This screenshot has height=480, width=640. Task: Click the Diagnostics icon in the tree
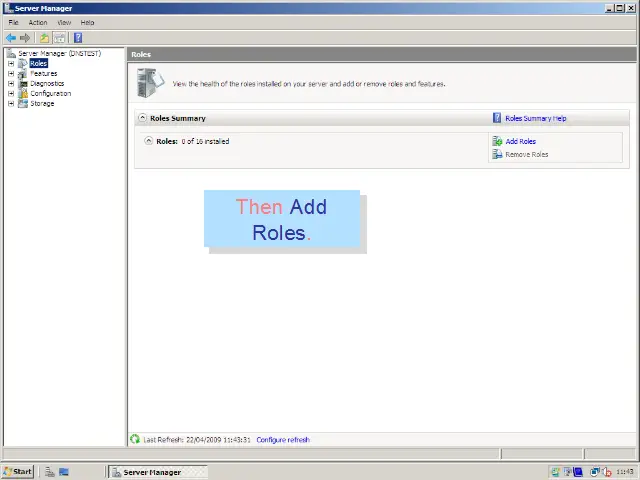pos(23,83)
